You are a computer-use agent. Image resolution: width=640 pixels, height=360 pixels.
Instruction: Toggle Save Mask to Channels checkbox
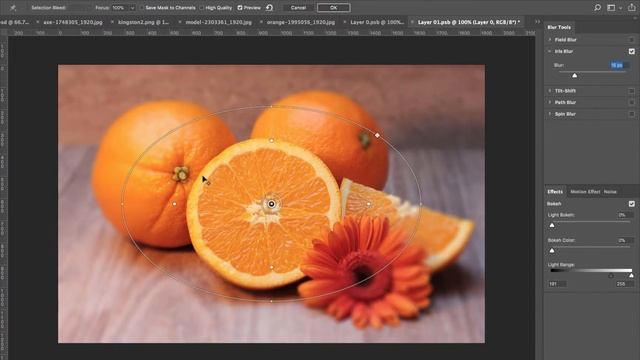click(142, 8)
